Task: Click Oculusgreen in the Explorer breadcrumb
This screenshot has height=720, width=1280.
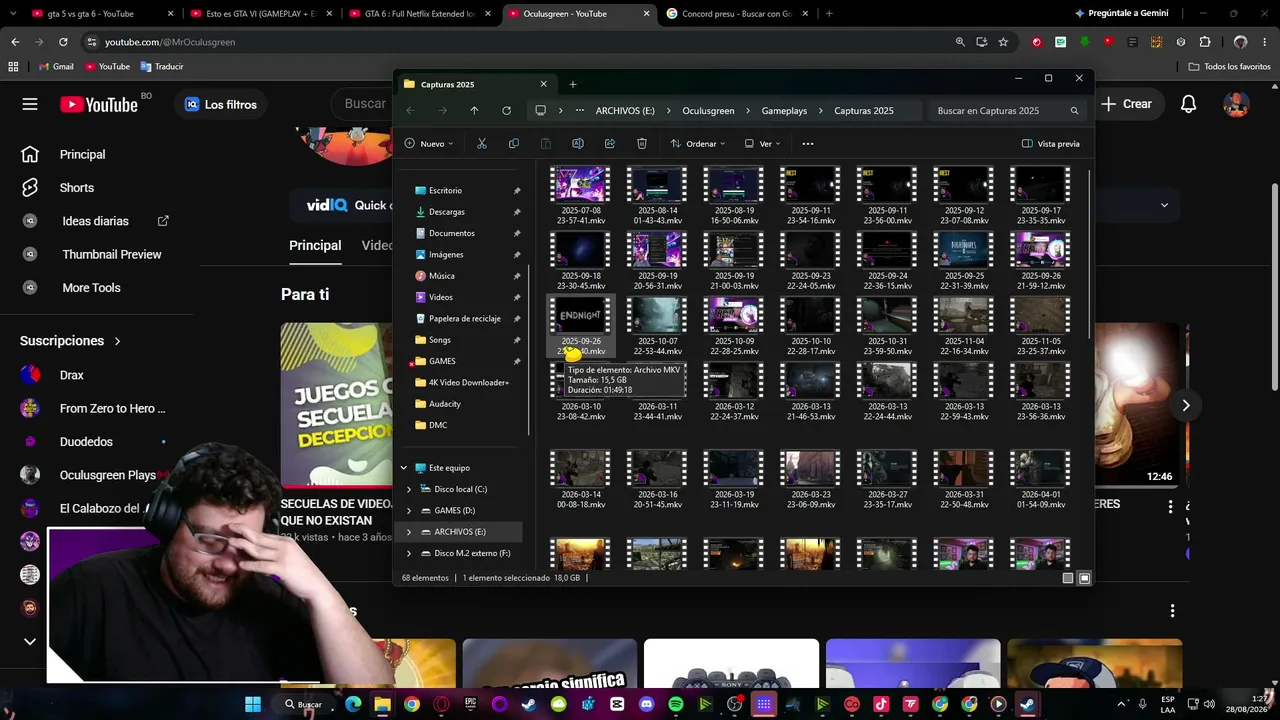Action: [708, 111]
